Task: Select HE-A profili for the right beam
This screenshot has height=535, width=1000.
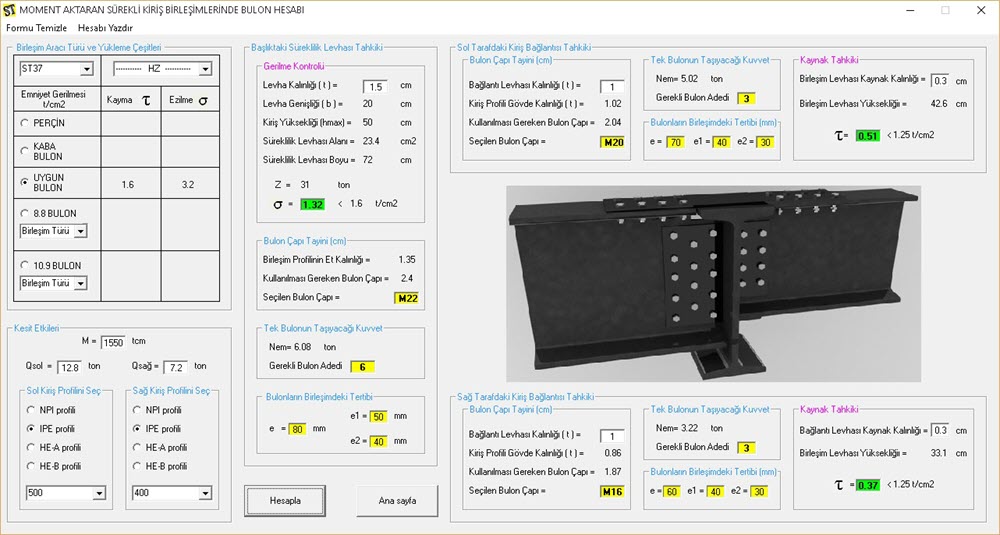Action: (x=136, y=448)
